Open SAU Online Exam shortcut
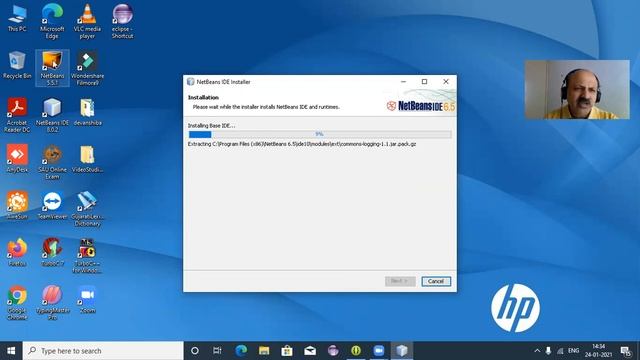 pos(52,162)
